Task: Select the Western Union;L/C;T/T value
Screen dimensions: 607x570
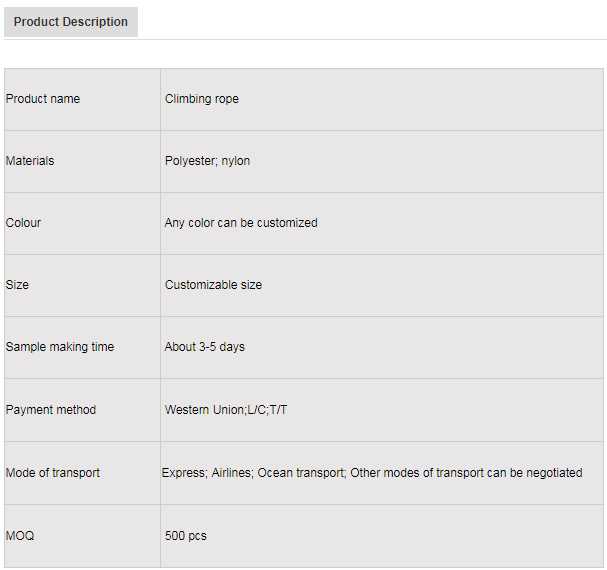Action: (226, 410)
